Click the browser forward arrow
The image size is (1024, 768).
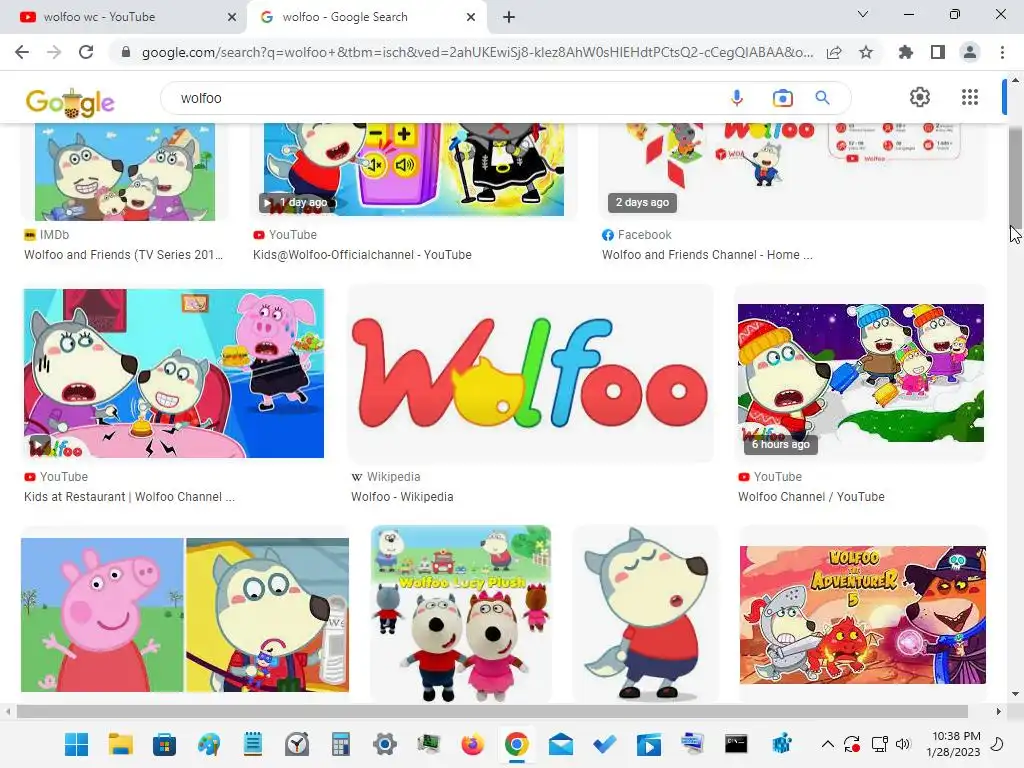[x=54, y=52]
